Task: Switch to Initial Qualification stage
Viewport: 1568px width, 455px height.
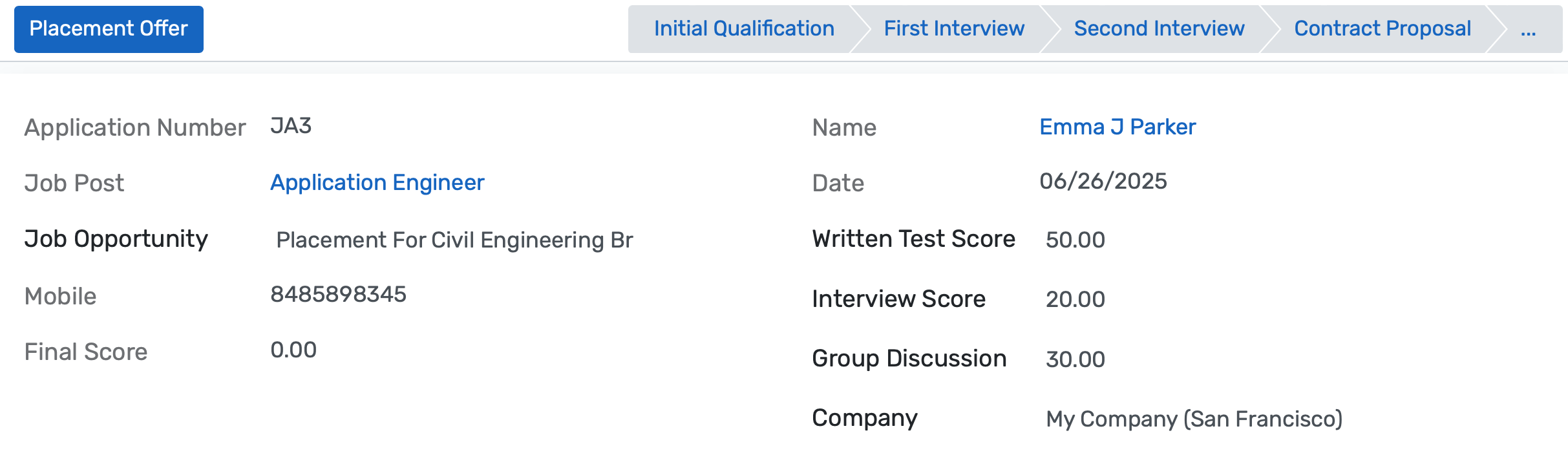Action: click(743, 29)
